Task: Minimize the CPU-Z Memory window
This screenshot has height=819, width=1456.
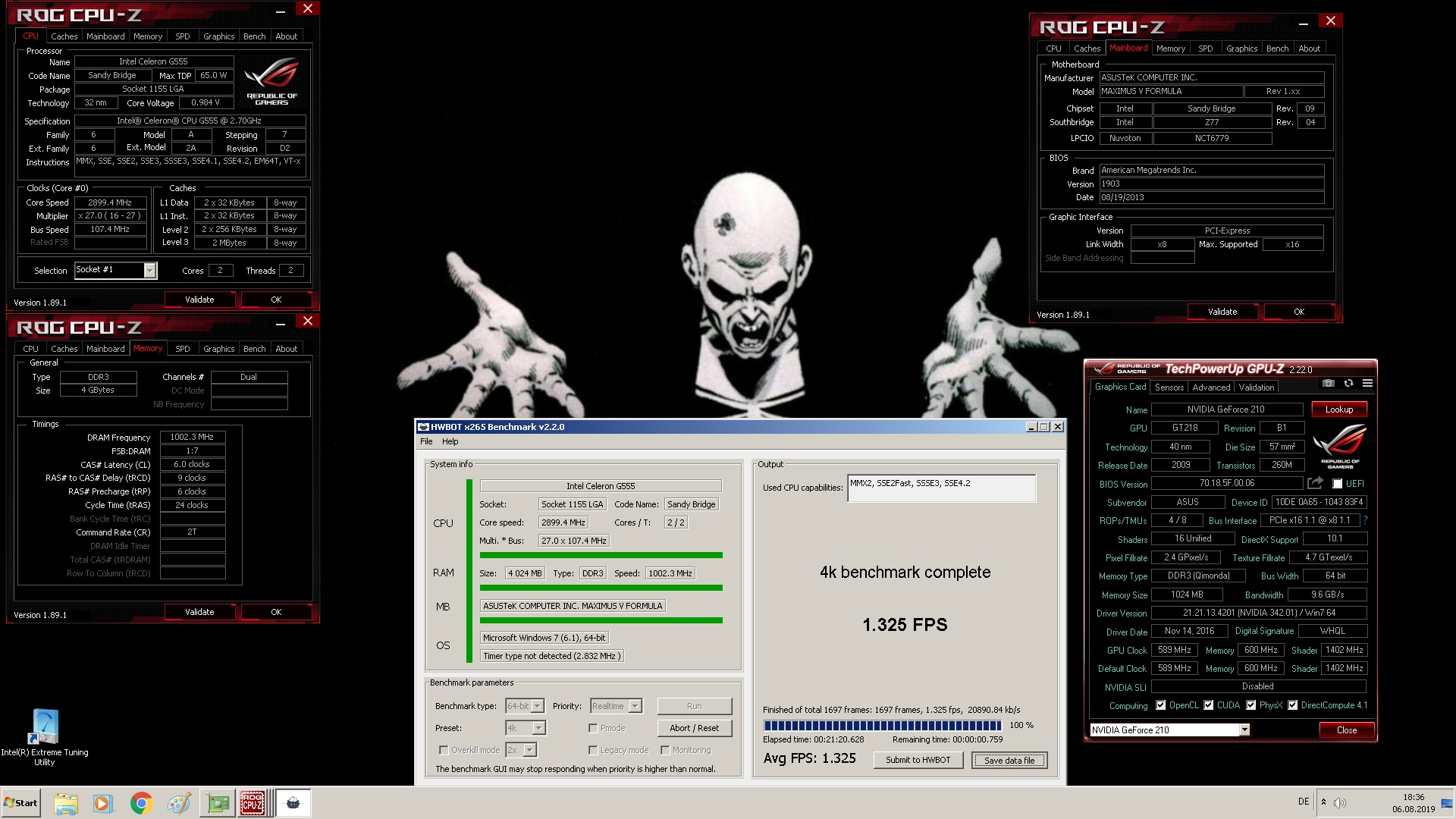Action: [281, 323]
